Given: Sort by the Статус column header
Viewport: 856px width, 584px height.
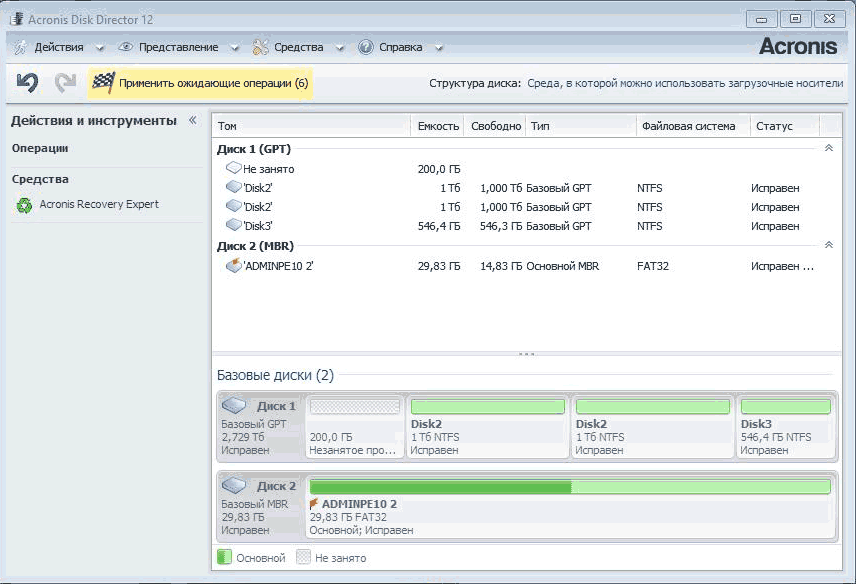Looking at the screenshot, I should 785,126.
